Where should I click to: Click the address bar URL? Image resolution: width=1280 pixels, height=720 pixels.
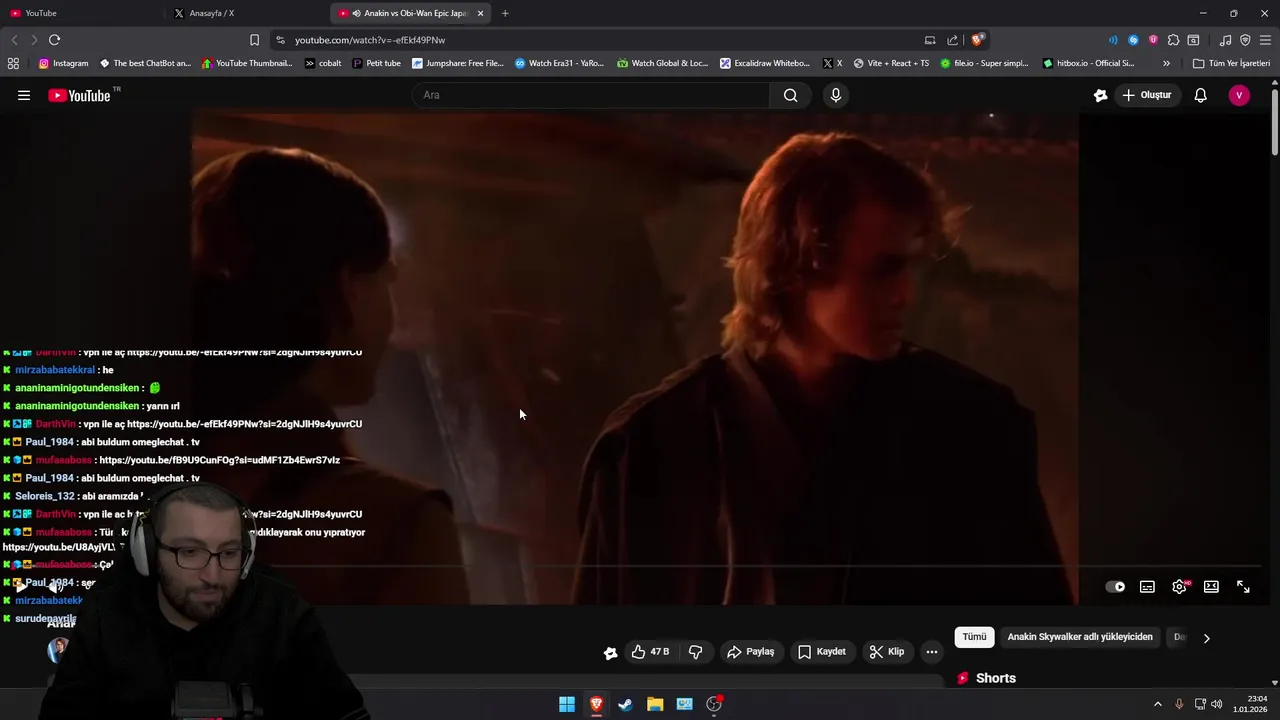click(370, 40)
